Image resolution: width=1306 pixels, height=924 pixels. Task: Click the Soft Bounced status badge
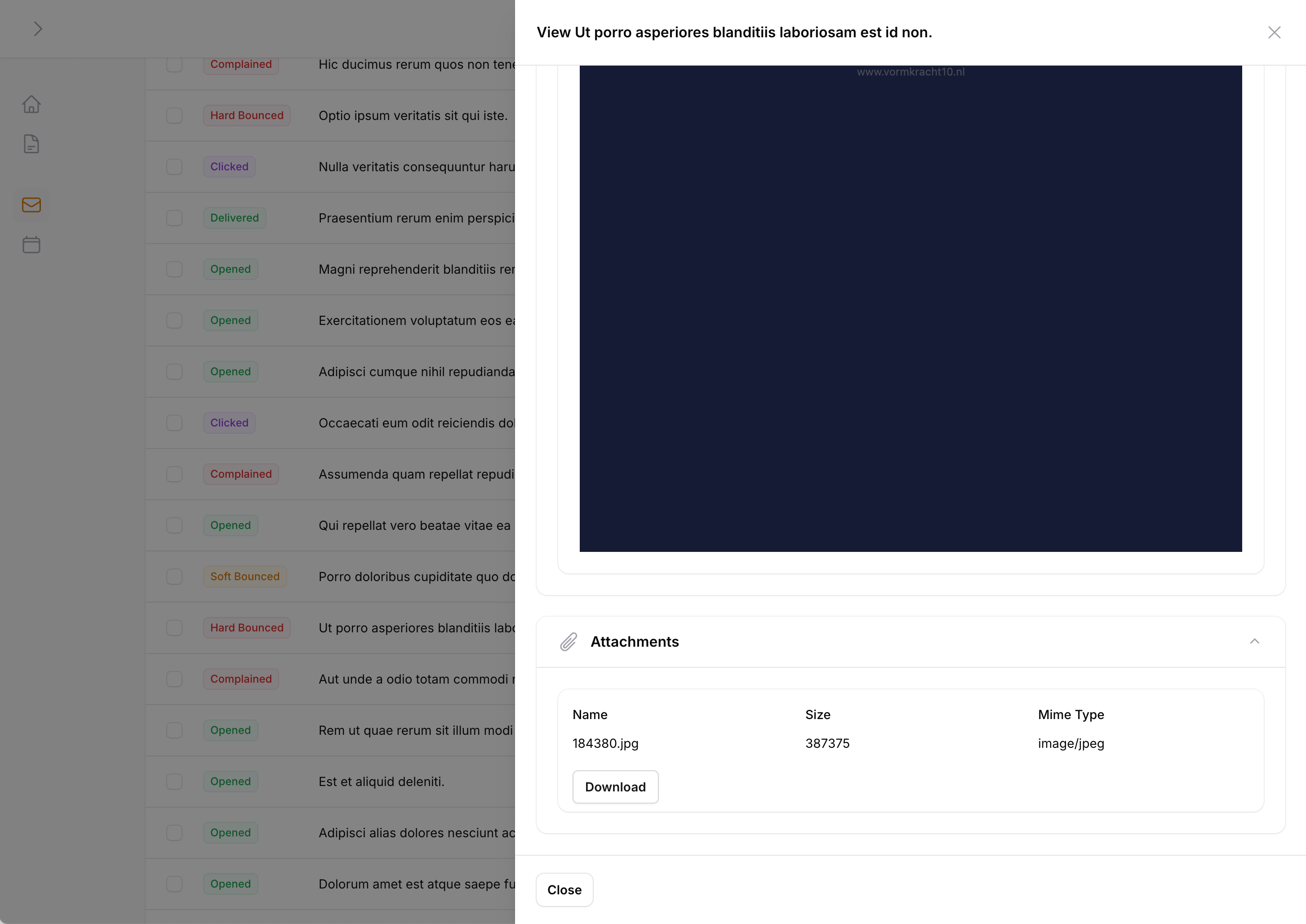pos(244,576)
